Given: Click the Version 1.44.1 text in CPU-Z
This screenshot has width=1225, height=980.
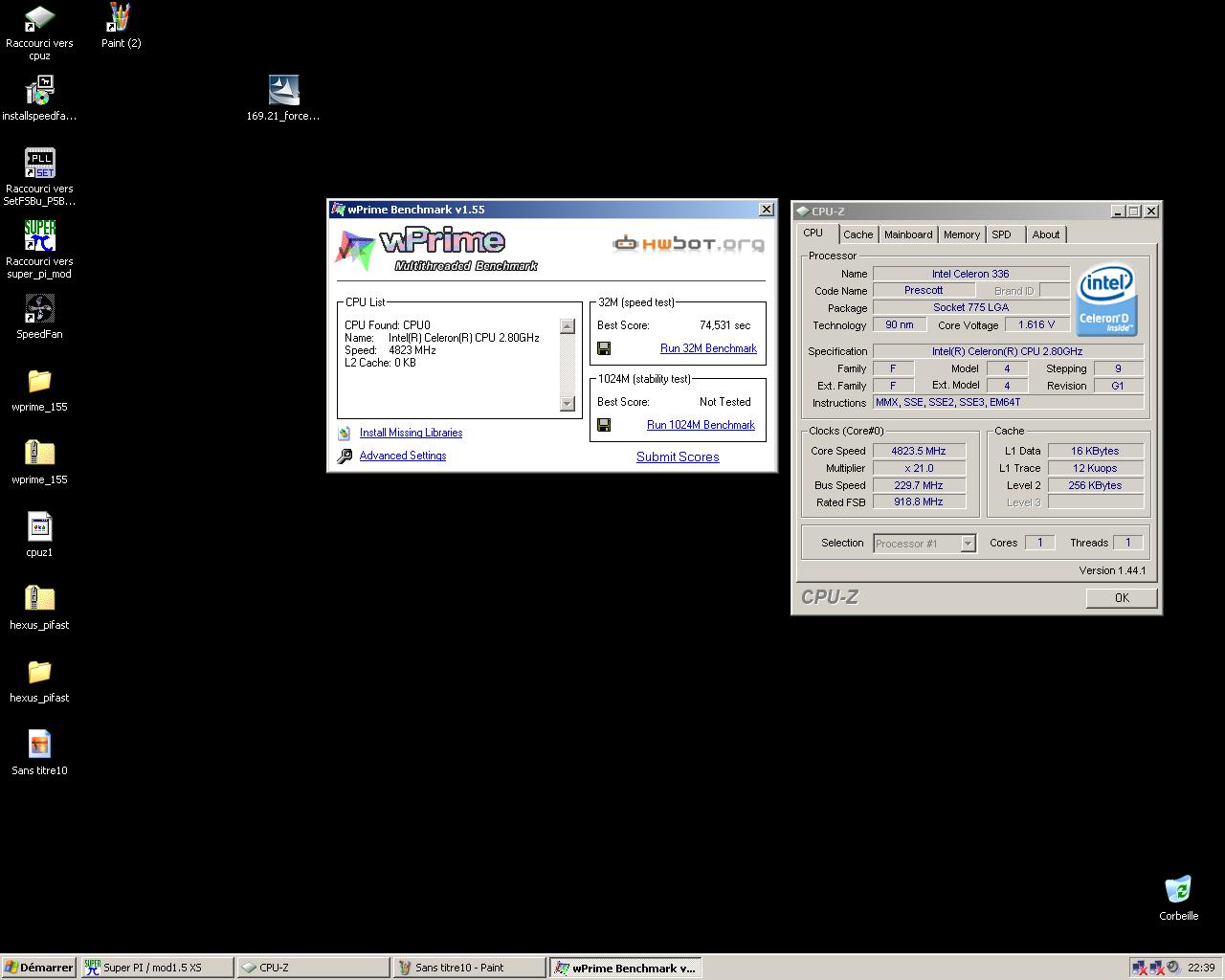Looking at the screenshot, I should 1112,570.
